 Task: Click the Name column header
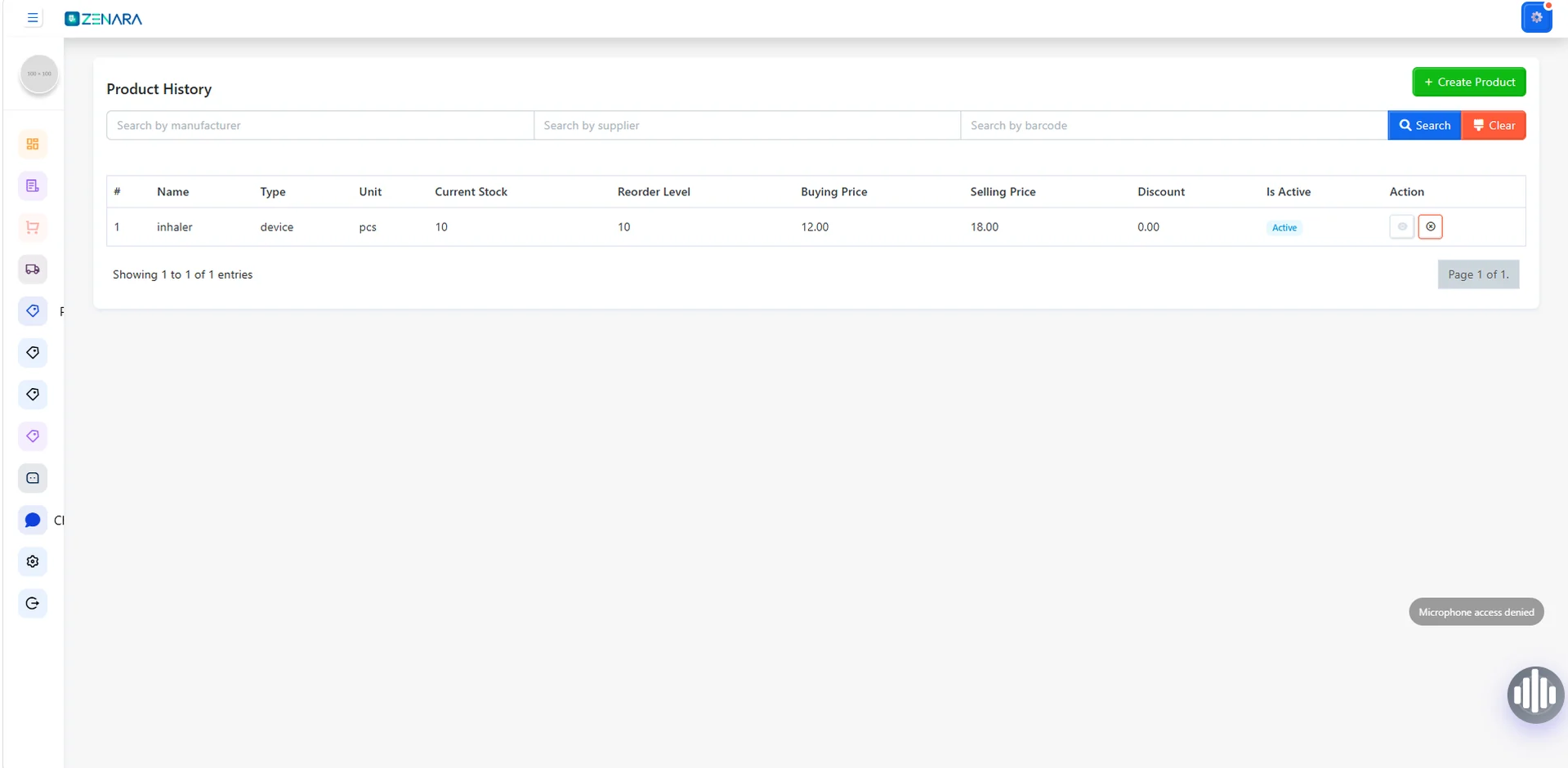tap(173, 192)
